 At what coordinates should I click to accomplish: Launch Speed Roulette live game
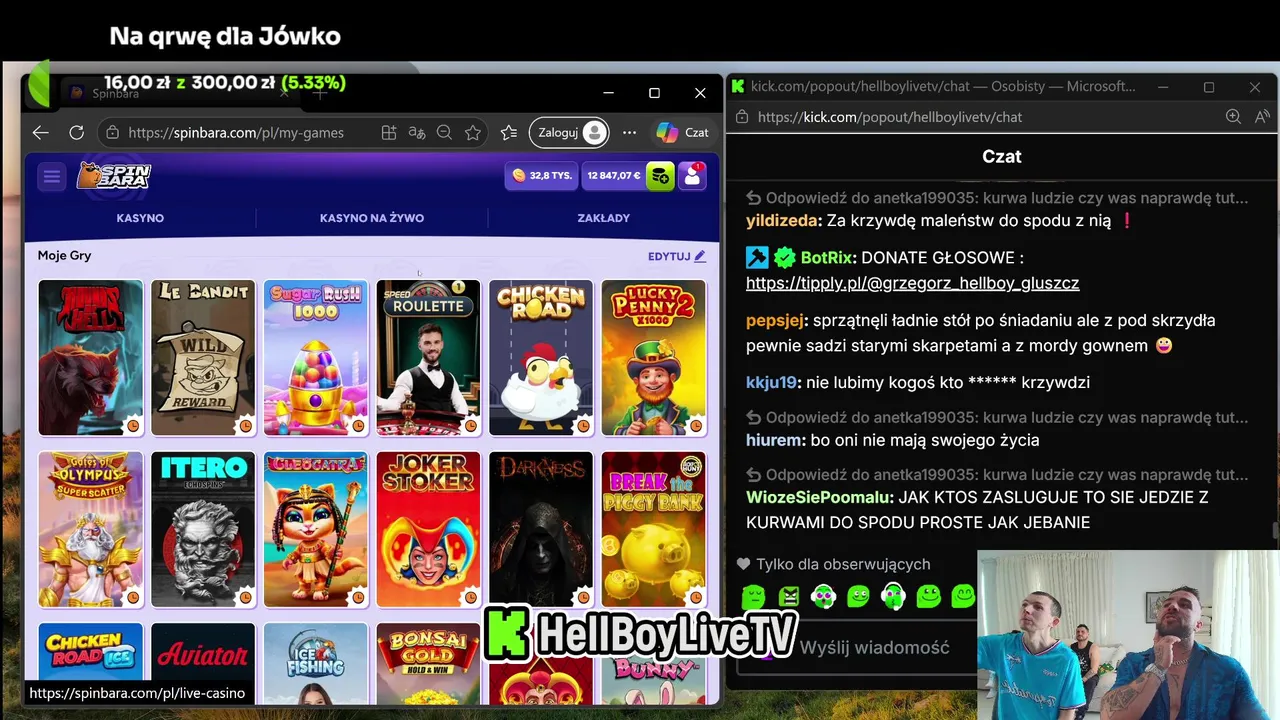428,358
